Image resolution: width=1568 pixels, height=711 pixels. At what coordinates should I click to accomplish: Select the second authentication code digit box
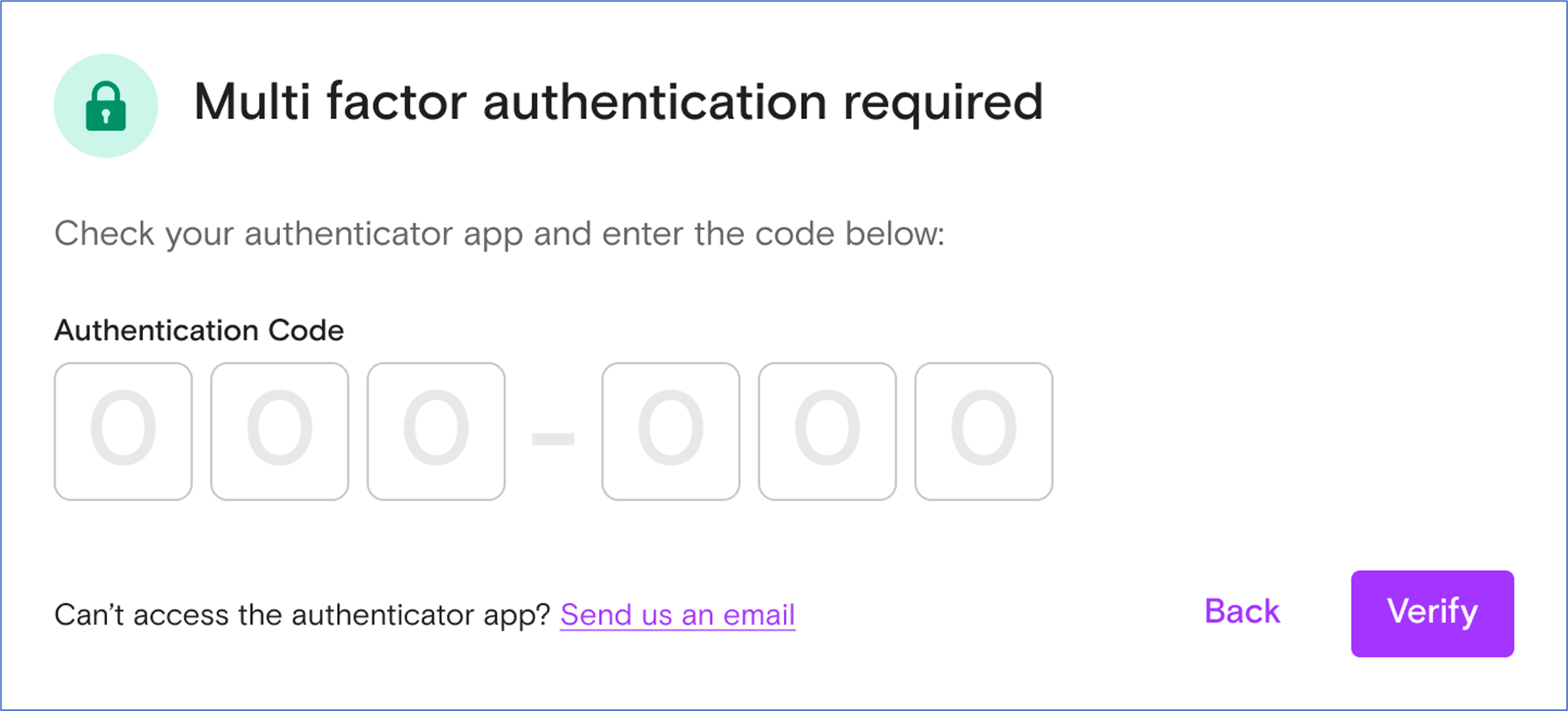tap(279, 431)
